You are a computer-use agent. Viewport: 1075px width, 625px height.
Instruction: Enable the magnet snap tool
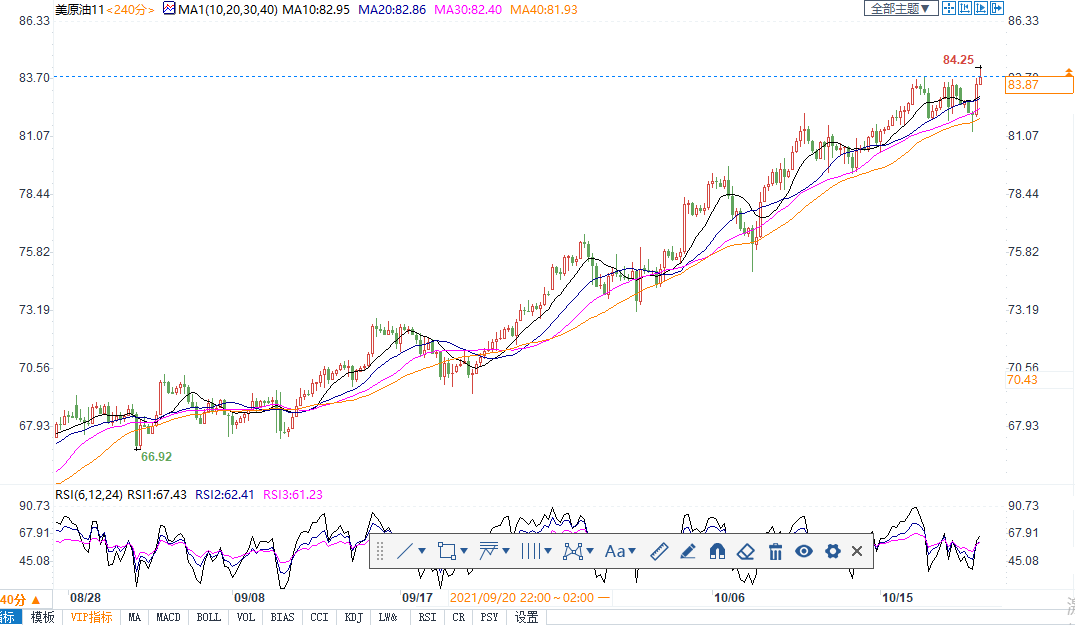pyautogui.click(x=716, y=551)
